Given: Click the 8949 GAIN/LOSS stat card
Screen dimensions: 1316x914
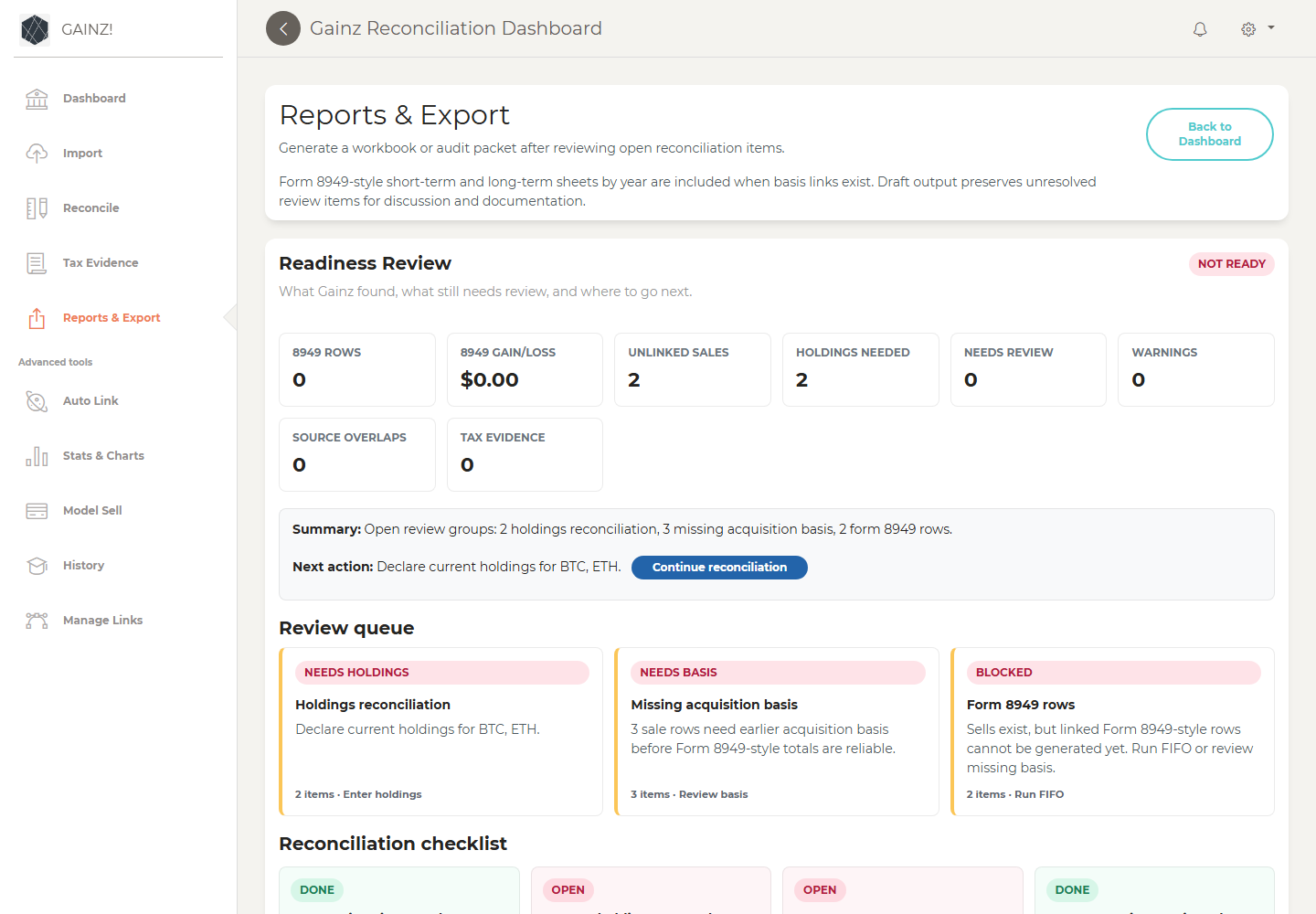Looking at the screenshot, I should pos(525,369).
